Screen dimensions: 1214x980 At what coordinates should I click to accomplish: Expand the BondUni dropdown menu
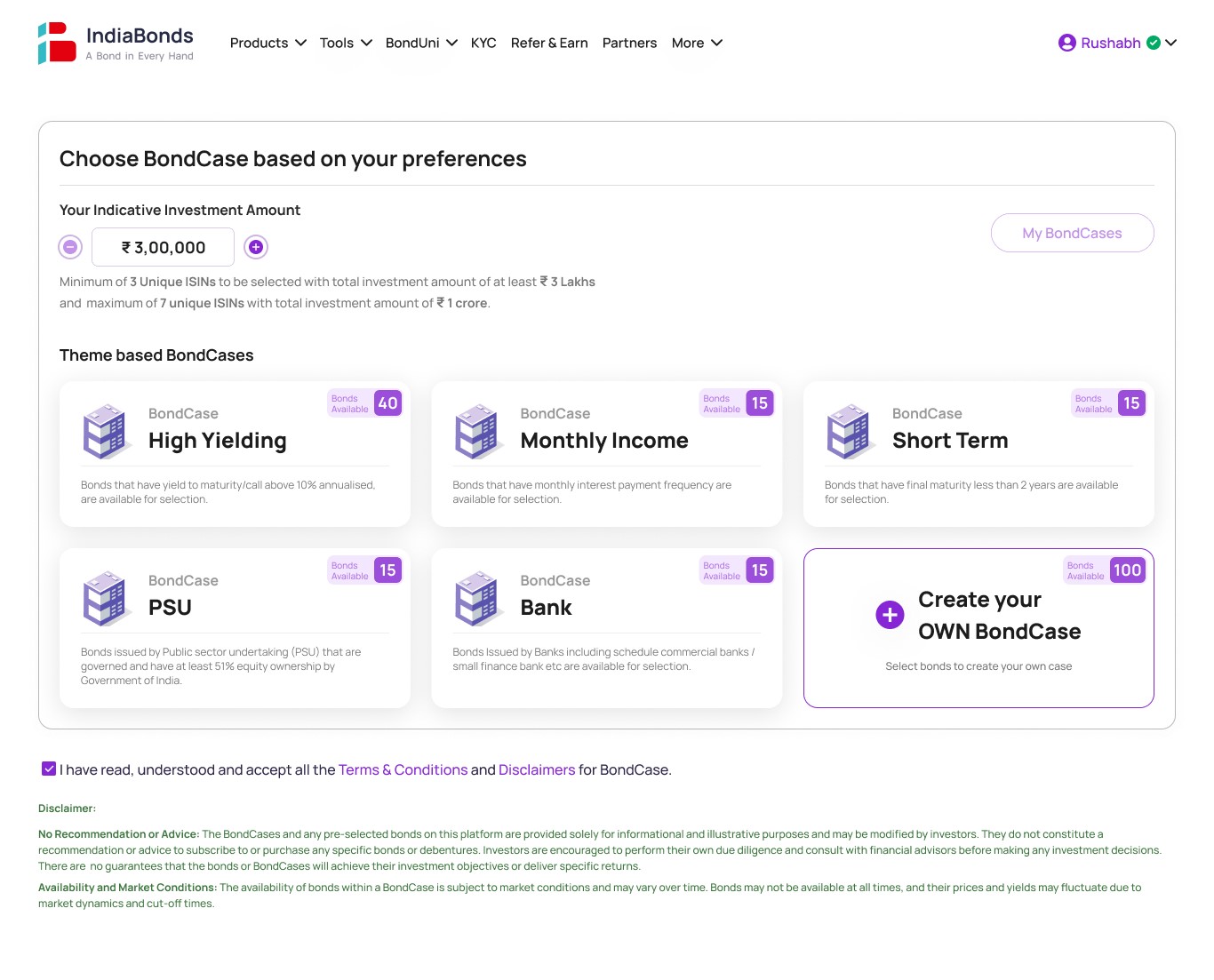point(421,43)
